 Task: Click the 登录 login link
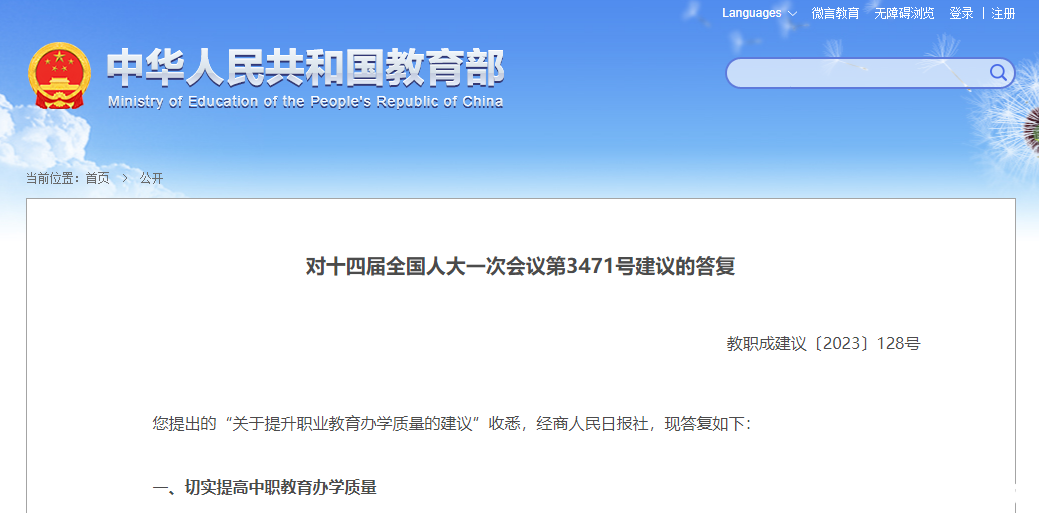(x=961, y=13)
